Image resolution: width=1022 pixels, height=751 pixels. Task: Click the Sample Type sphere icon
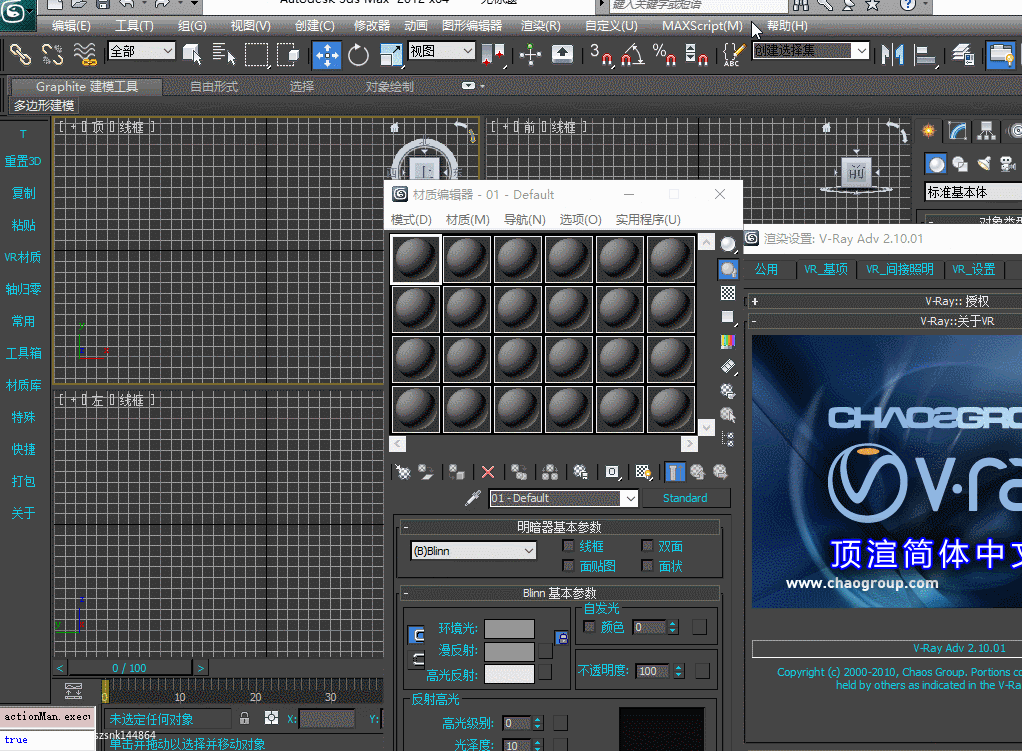point(727,244)
